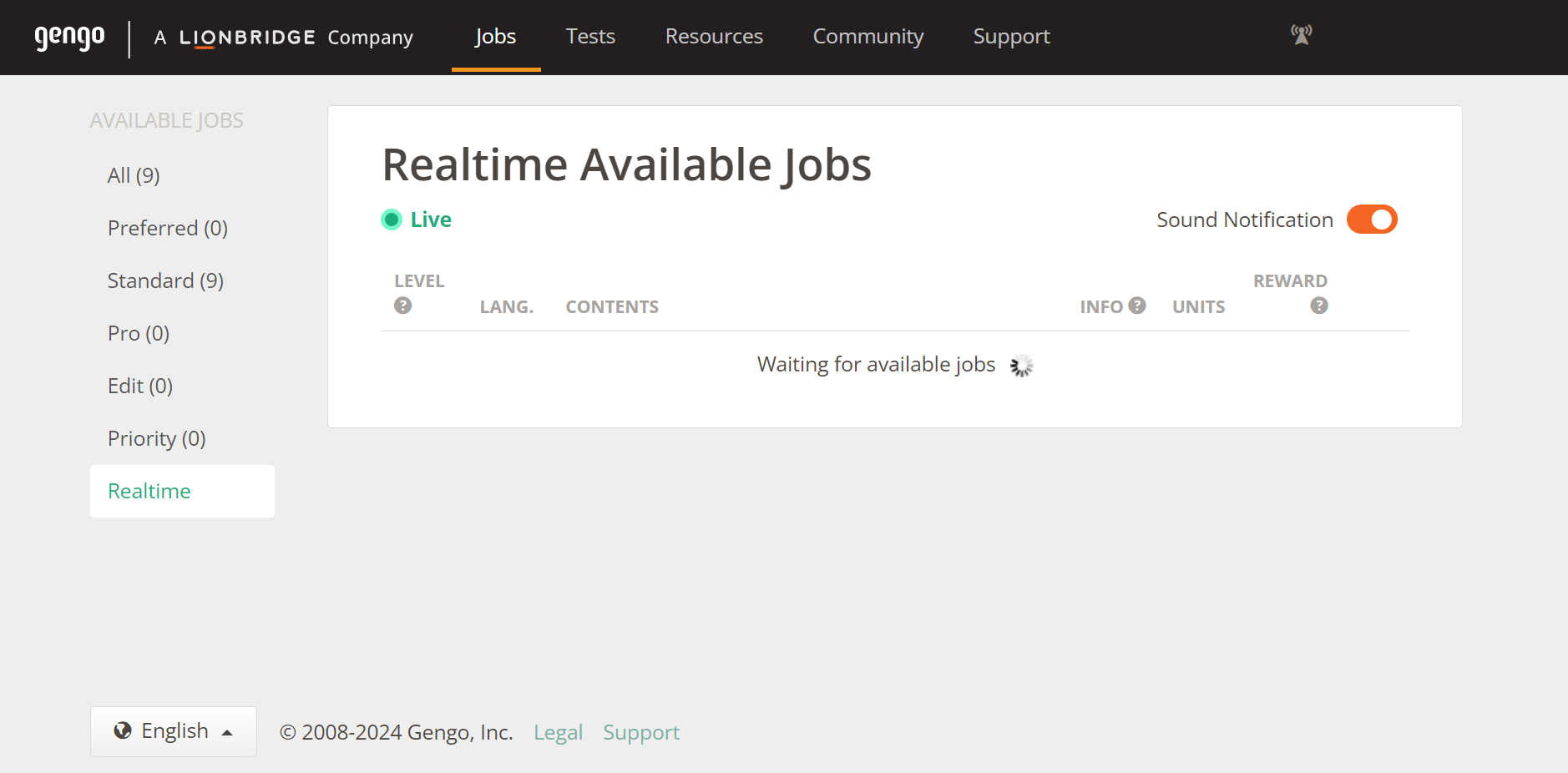
Task: Click the INFO help question mark icon
Action: [1137, 306]
